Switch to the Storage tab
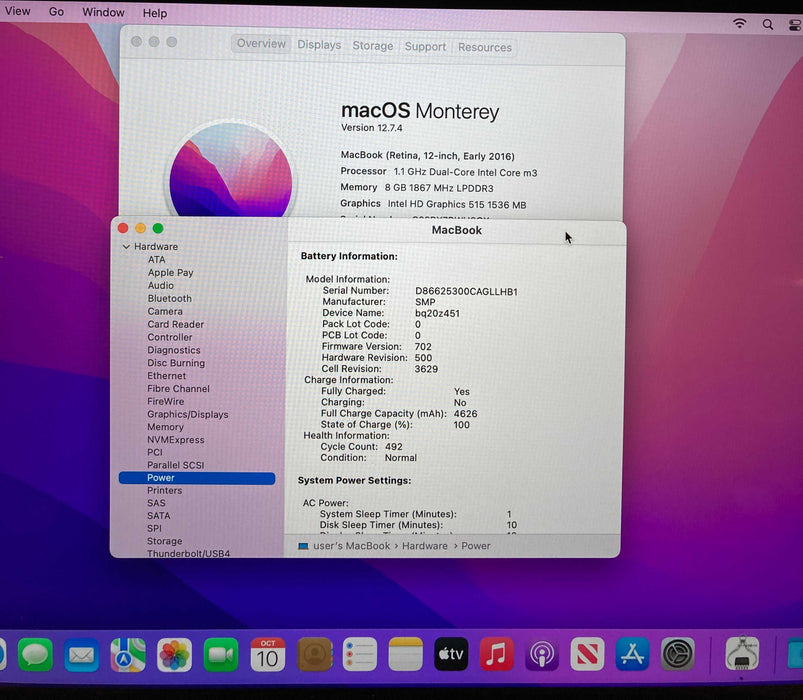803x700 pixels. tap(372, 46)
